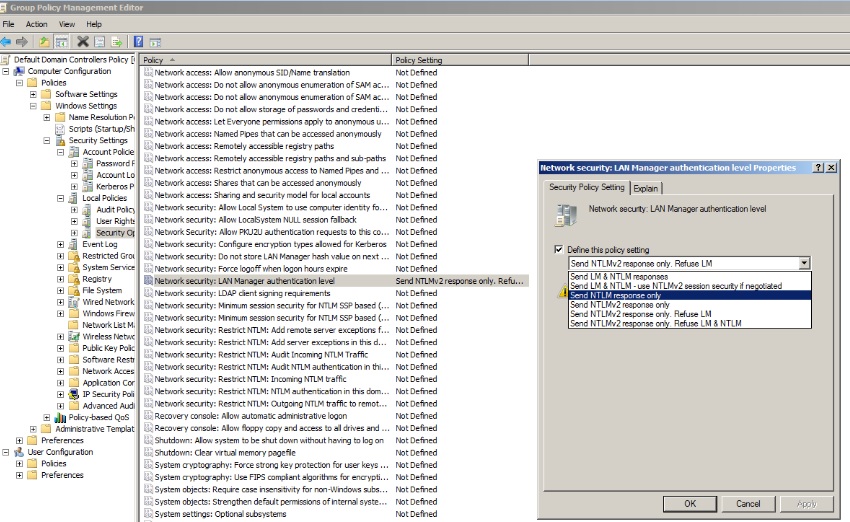The height and width of the screenshot is (522, 850).
Task: Click the blue Back arrow in toolbar
Action: (x=6, y=42)
